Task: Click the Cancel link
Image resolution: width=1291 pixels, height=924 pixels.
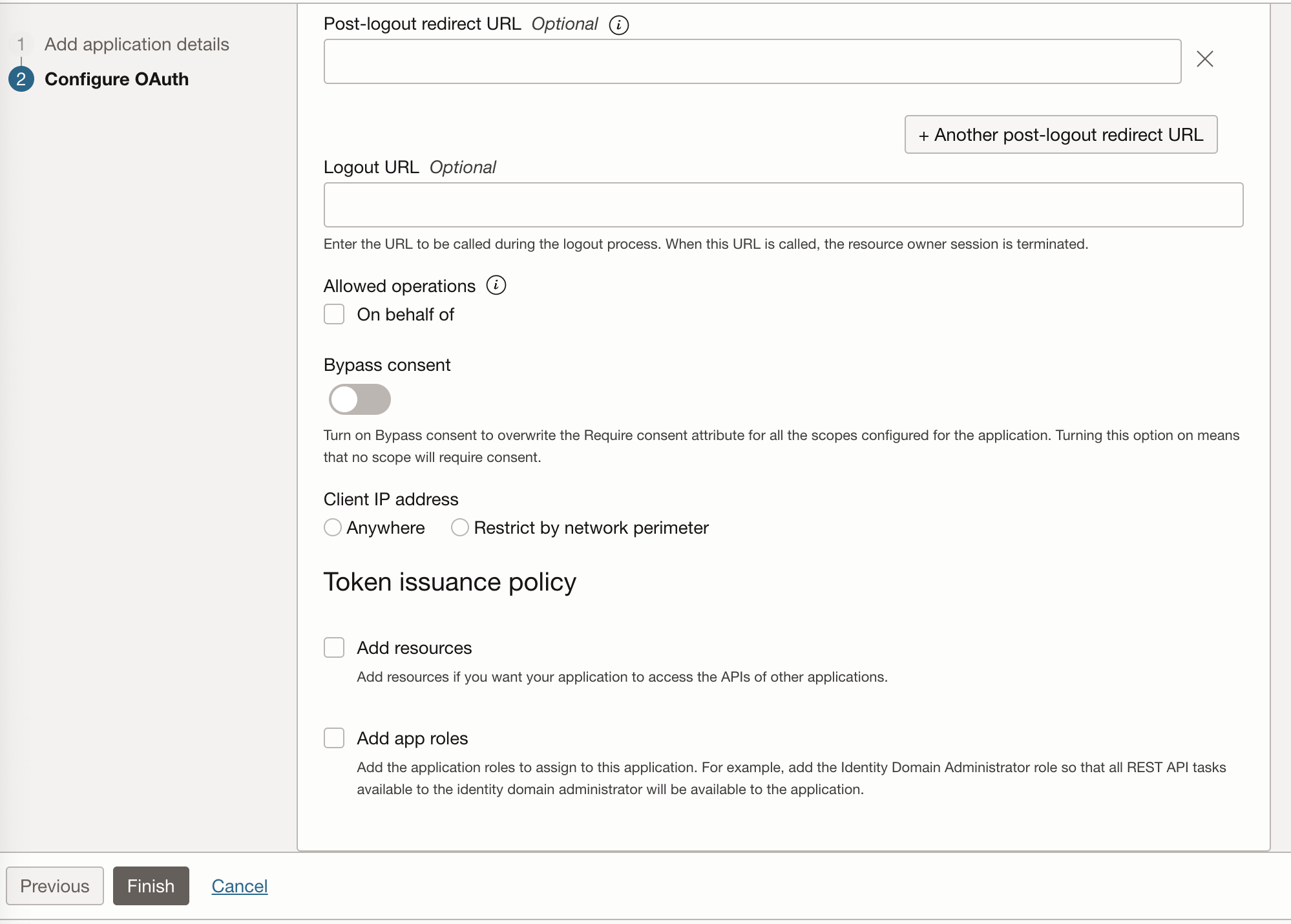Action: [x=239, y=886]
